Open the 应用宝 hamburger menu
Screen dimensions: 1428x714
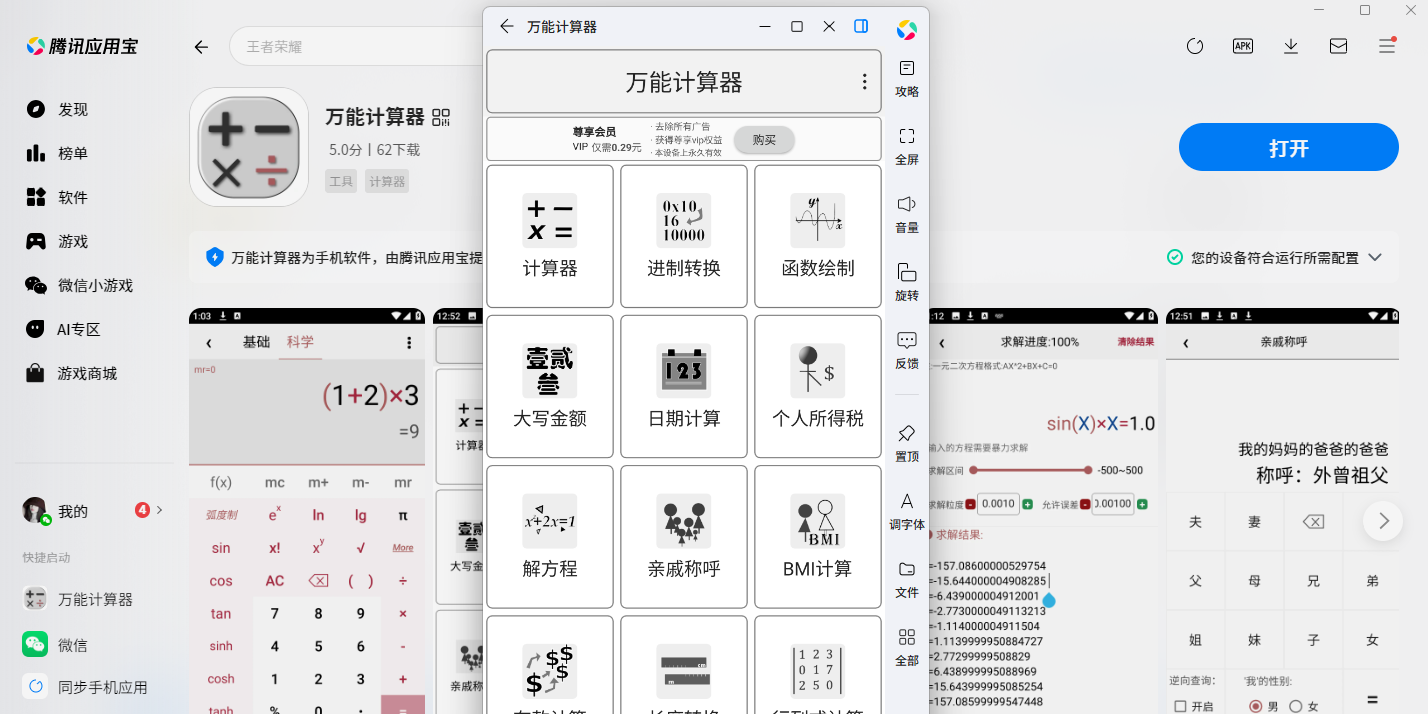point(1387,46)
